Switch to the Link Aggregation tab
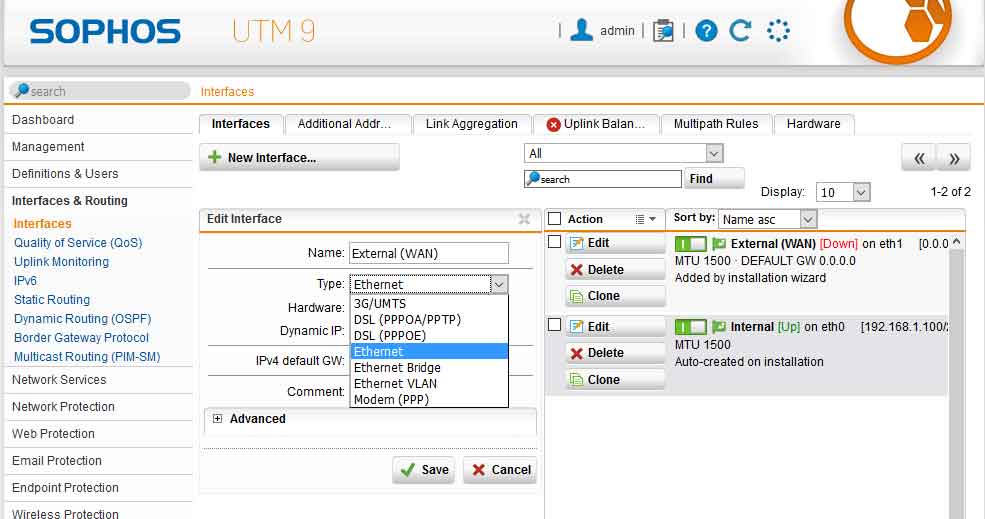The width and height of the screenshot is (985, 519). [x=472, y=124]
